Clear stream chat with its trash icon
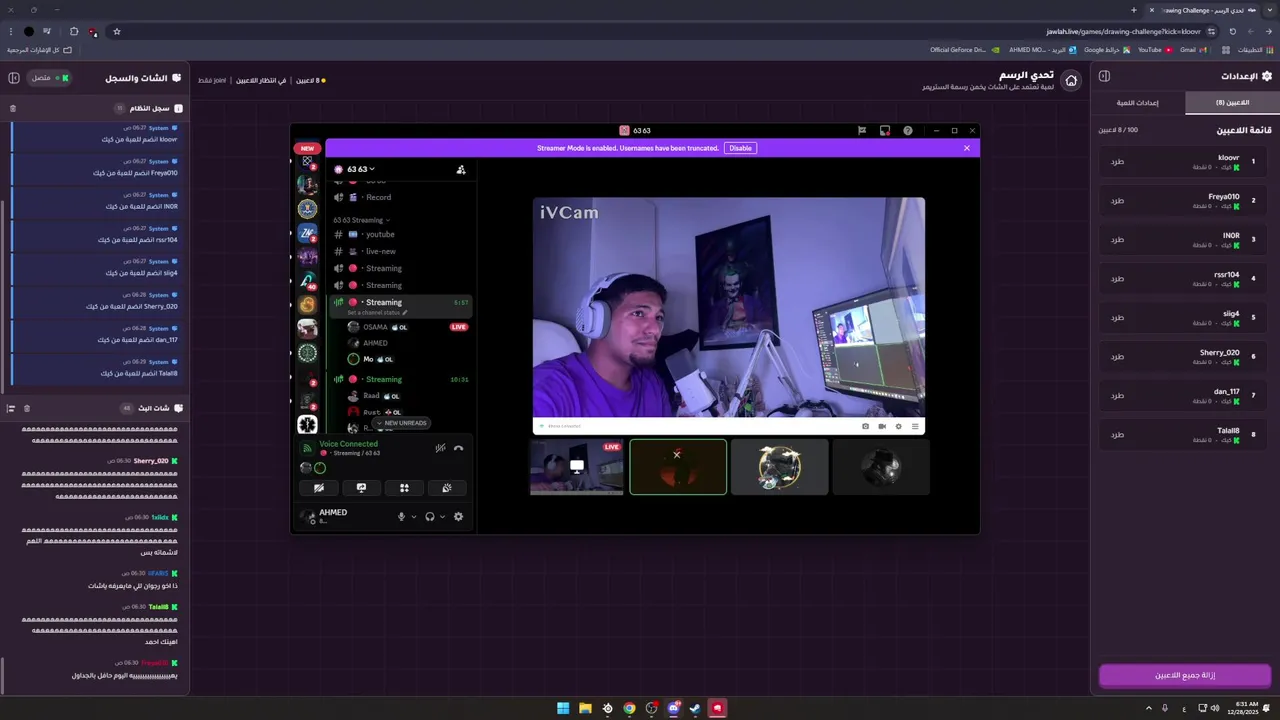The width and height of the screenshot is (1280, 720). (27, 408)
